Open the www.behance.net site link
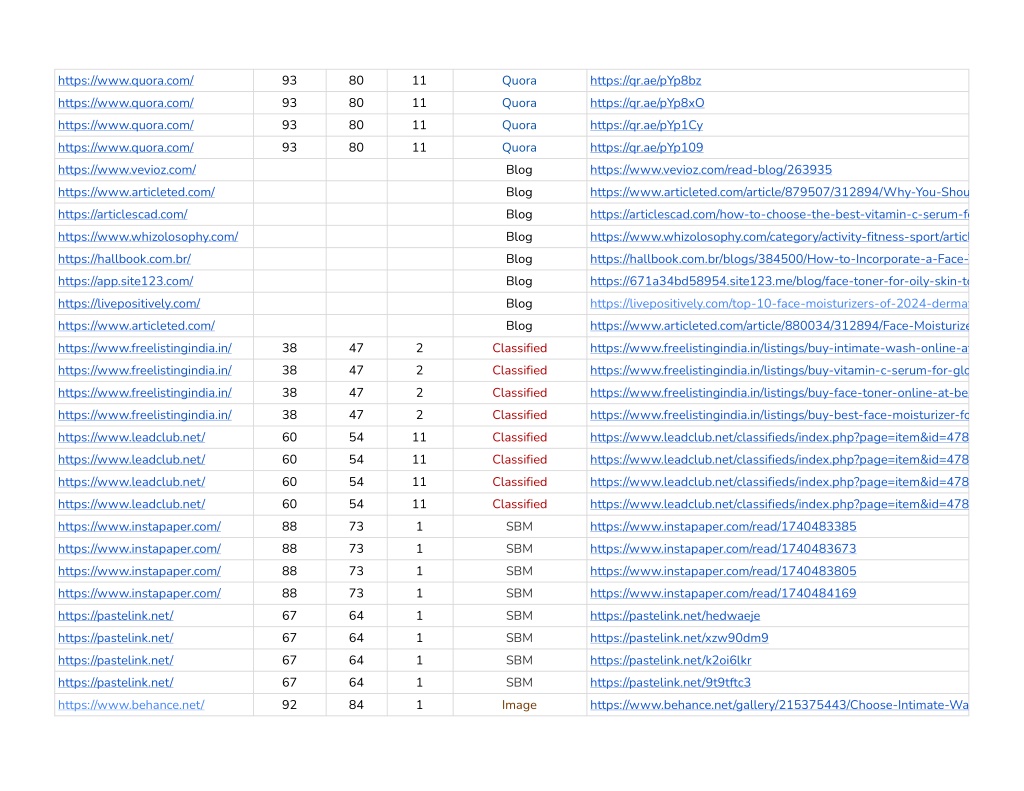Viewport: 1024px width, 791px height. pyautogui.click(x=131, y=704)
